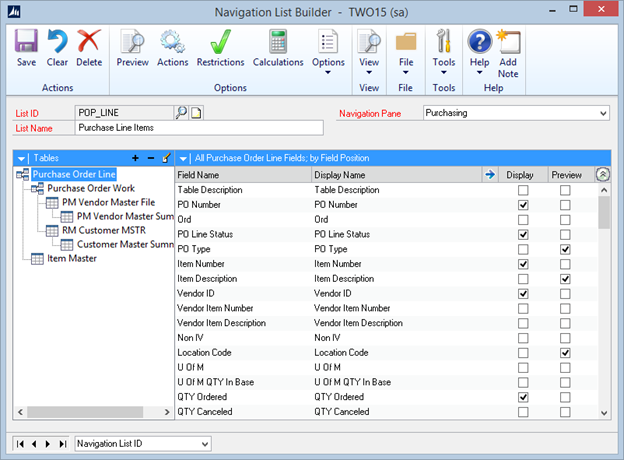Image resolution: width=624 pixels, height=460 pixels.
Task: Uncheck Display for Vendor ID
Action: 523,294
